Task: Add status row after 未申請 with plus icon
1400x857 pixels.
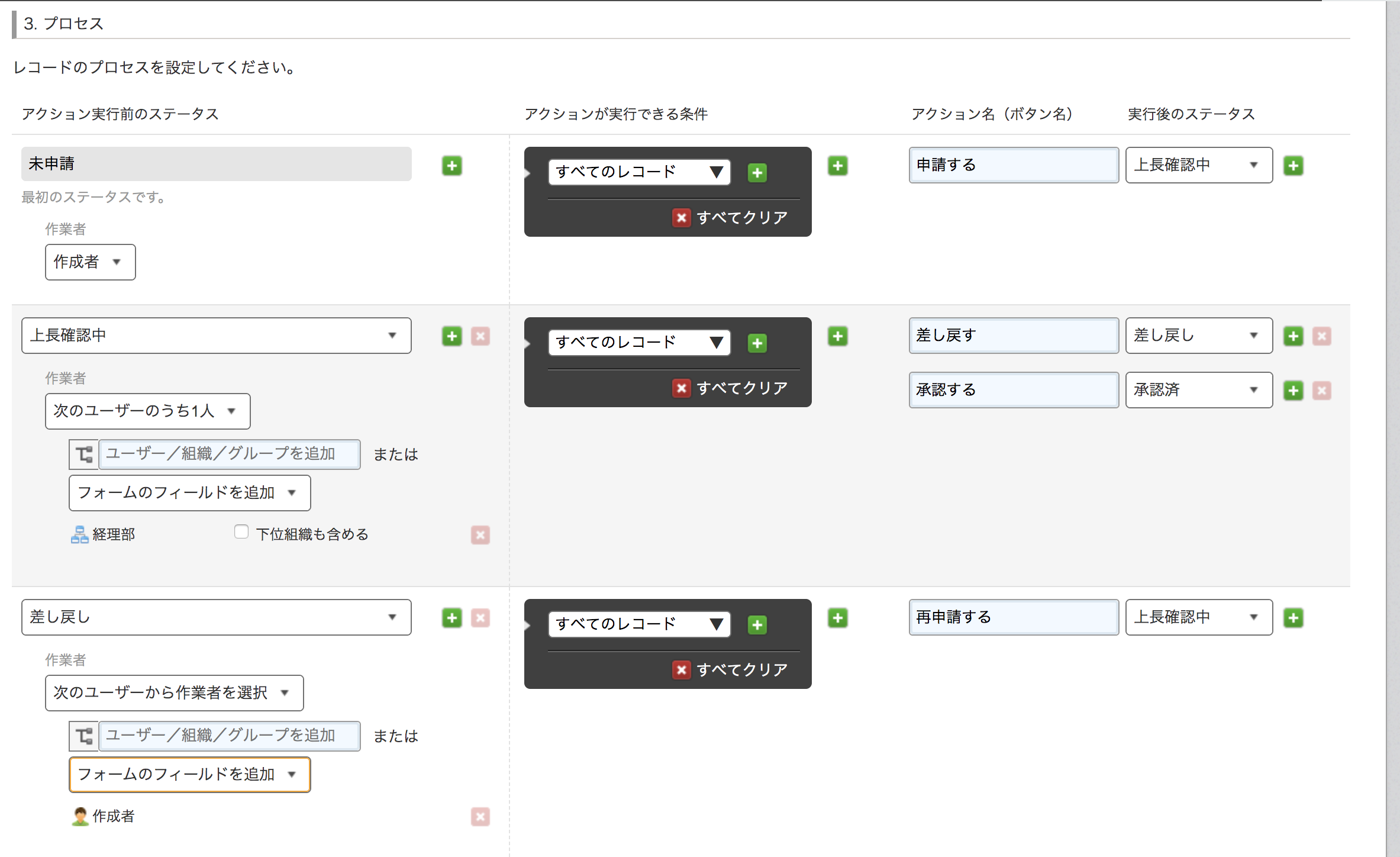Action: point(452,166)
